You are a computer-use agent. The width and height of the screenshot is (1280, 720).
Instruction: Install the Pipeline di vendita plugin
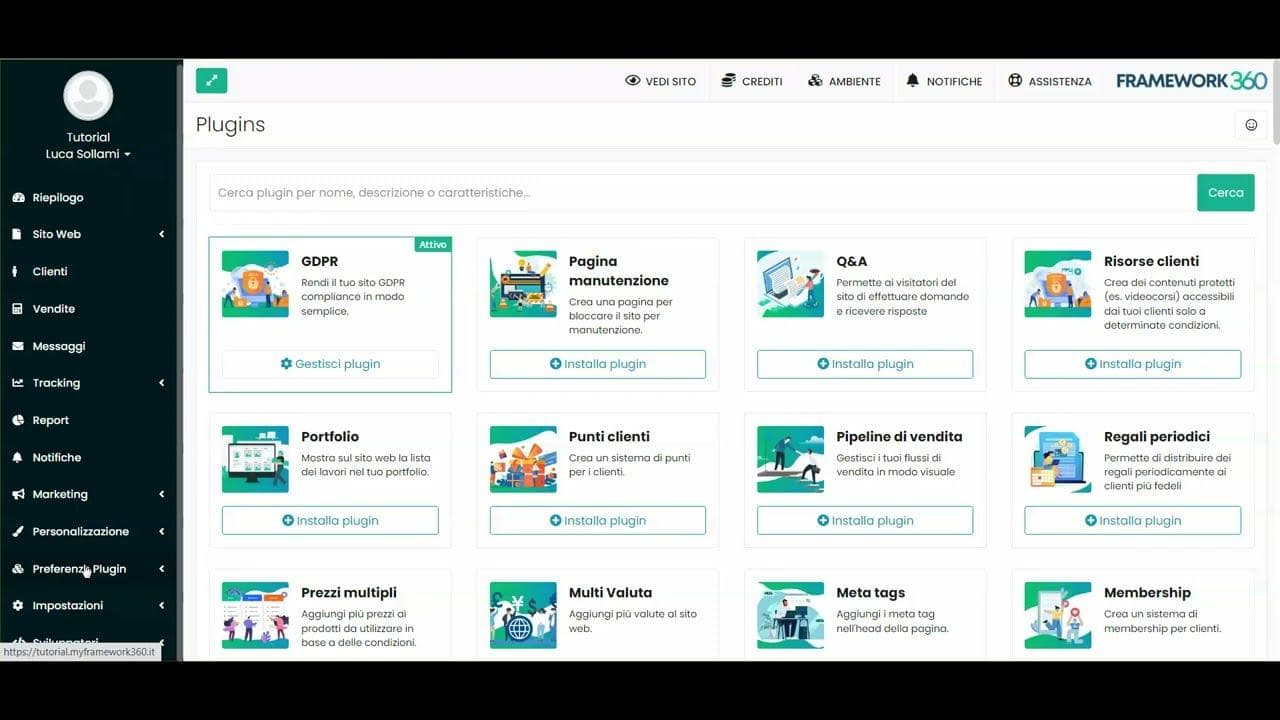coord(864,520)
